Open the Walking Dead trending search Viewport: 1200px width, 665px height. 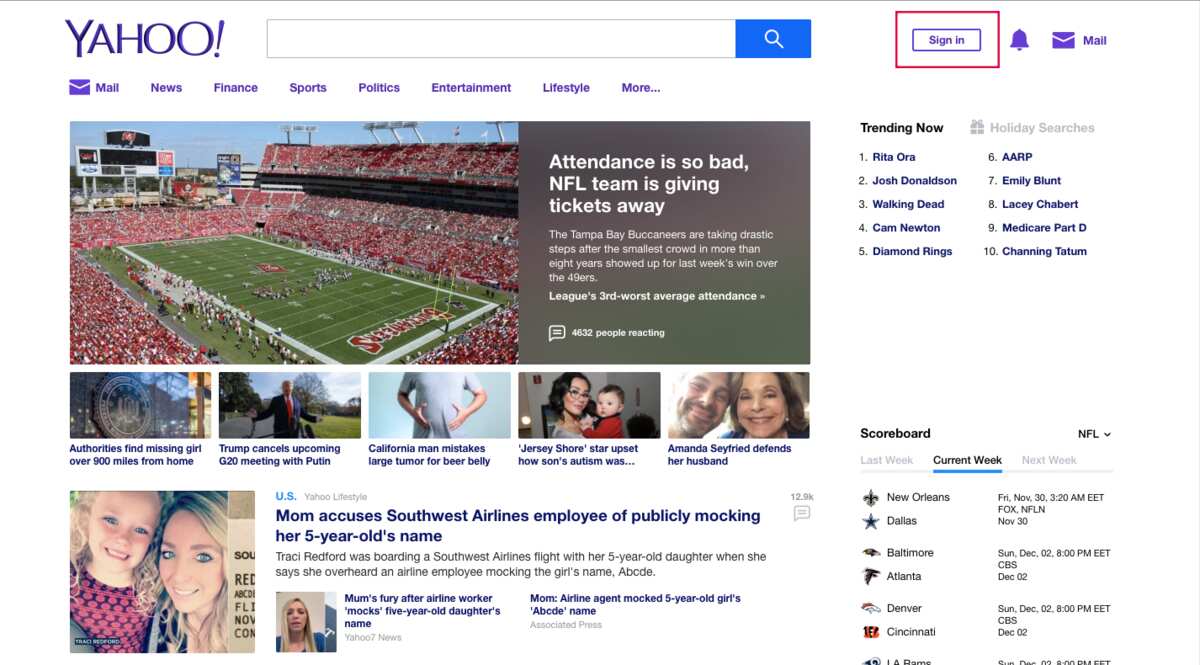point(908,204)
